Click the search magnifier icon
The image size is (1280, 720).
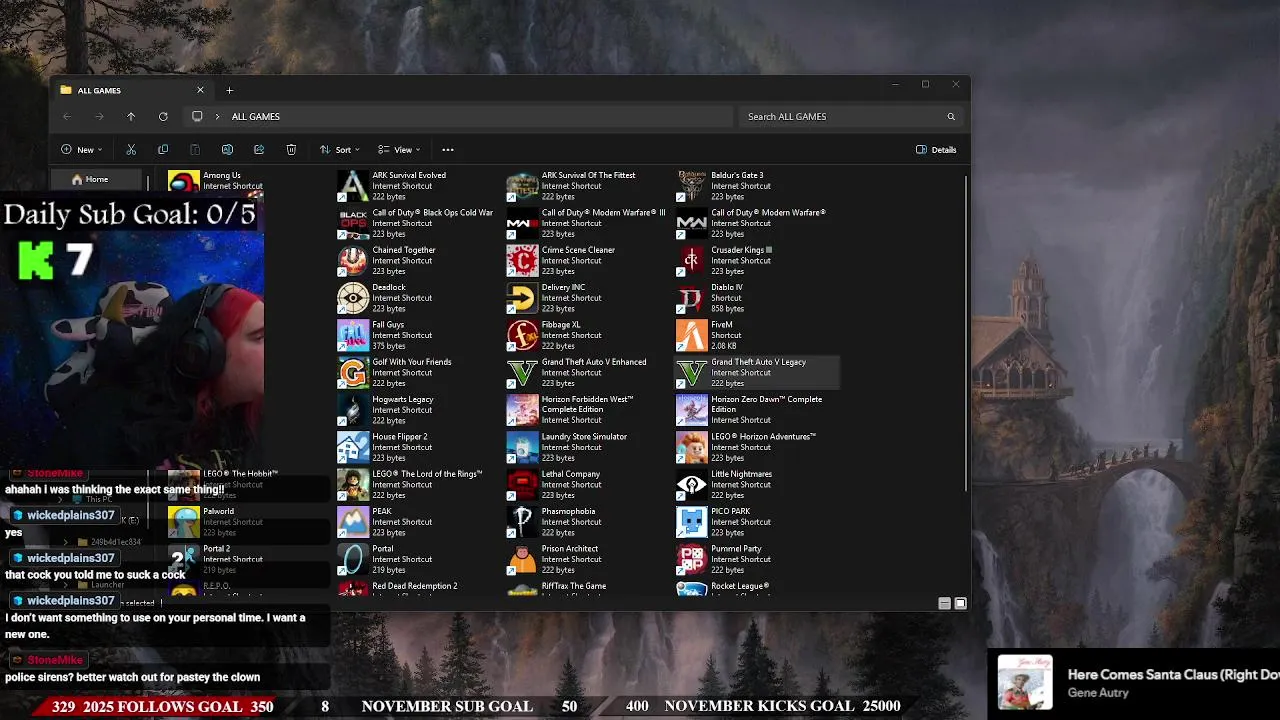[x=951, y=117]
